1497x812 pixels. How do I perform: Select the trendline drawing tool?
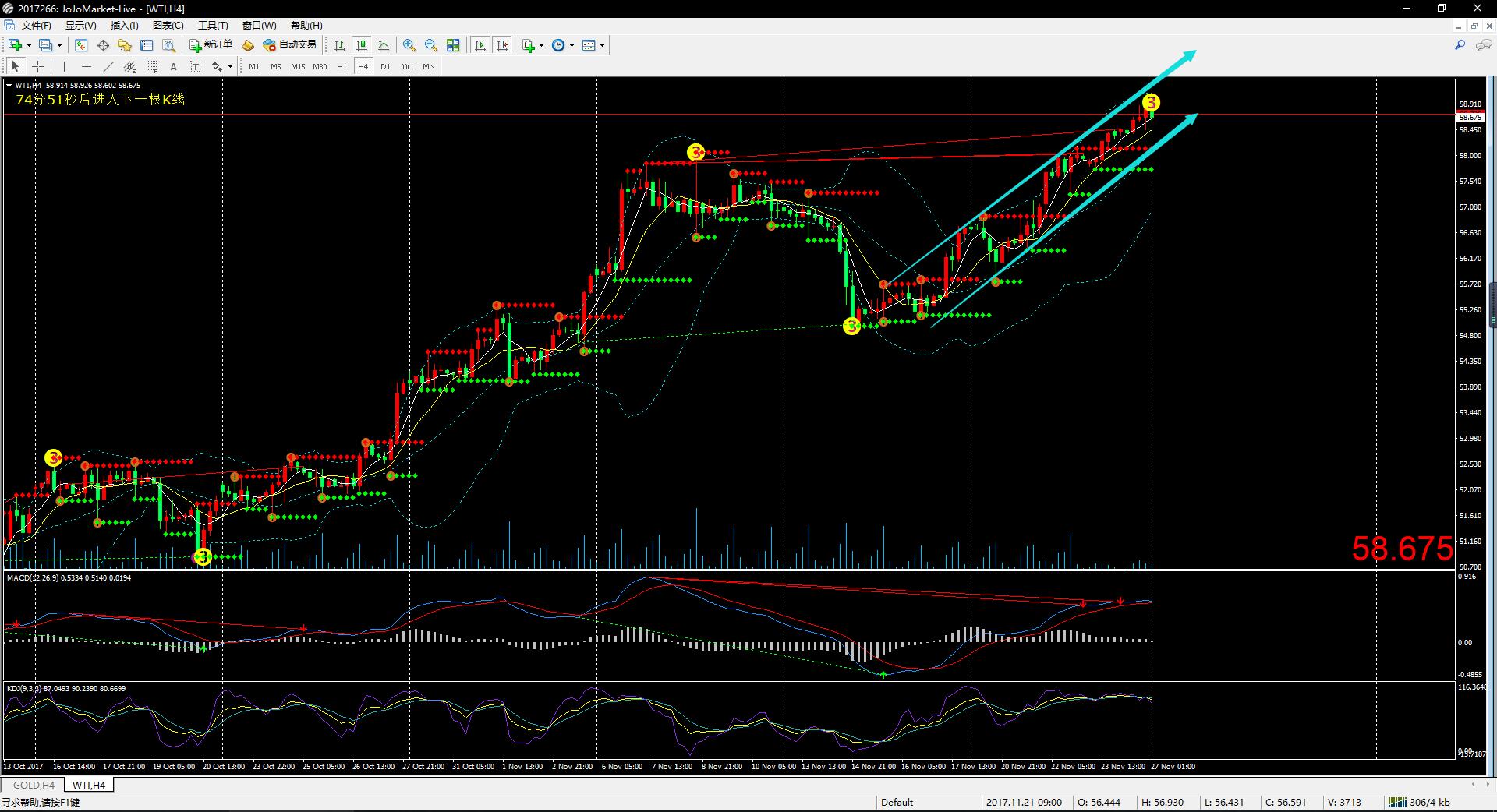tap(108, 67)
